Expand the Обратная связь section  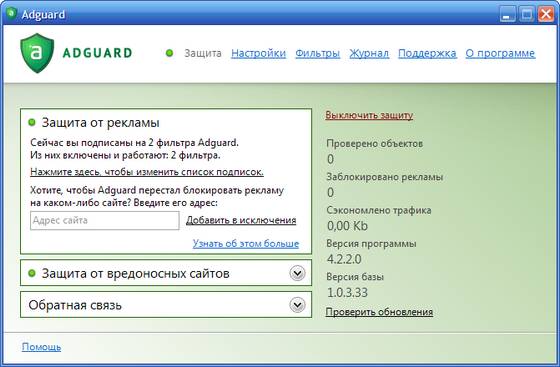click(297, 305)
